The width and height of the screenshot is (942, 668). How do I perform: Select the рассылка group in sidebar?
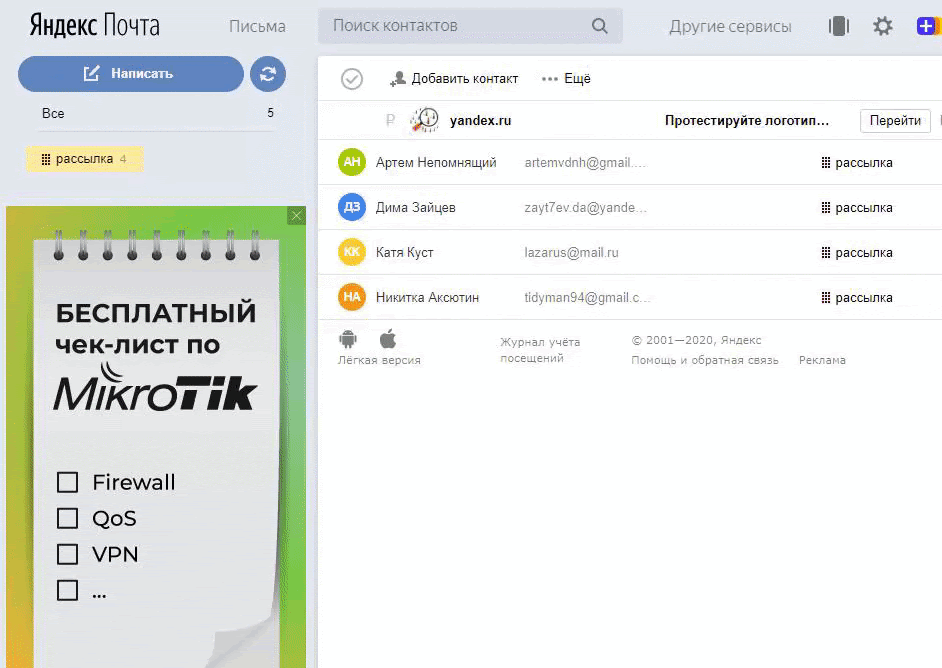pyautogui.click(x=85, y=159)
